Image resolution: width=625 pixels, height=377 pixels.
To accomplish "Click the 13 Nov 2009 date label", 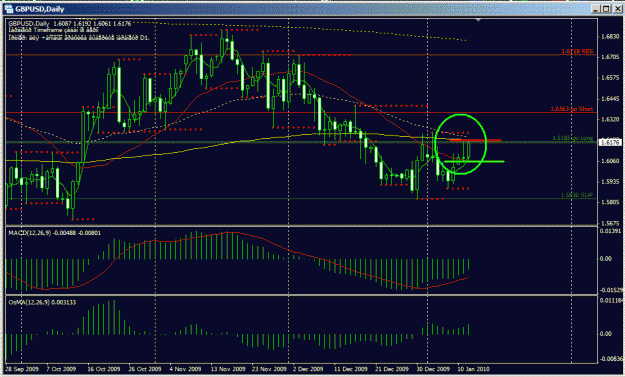I will [228, 369].
